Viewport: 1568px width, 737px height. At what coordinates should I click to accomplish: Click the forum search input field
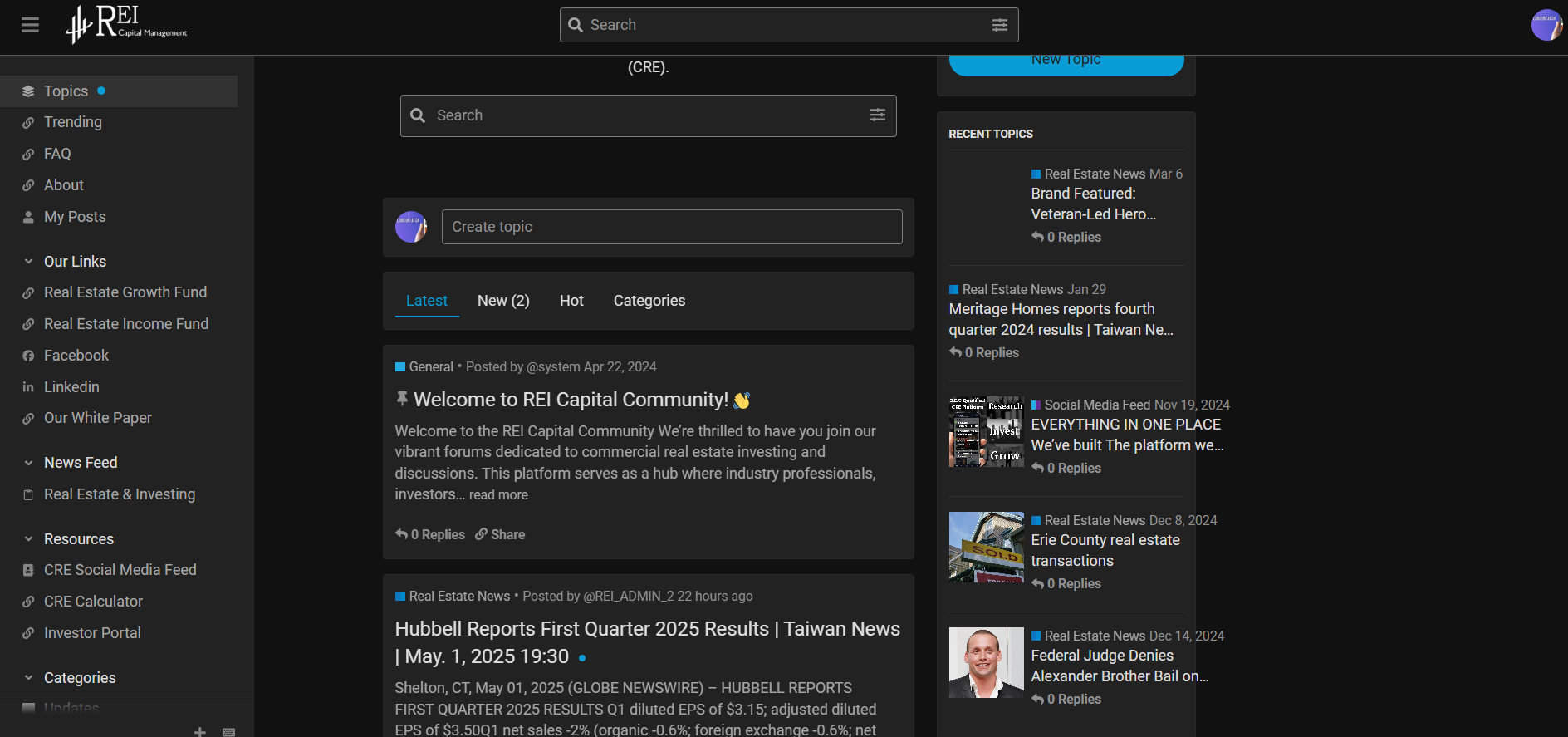(x=649, y=115)
